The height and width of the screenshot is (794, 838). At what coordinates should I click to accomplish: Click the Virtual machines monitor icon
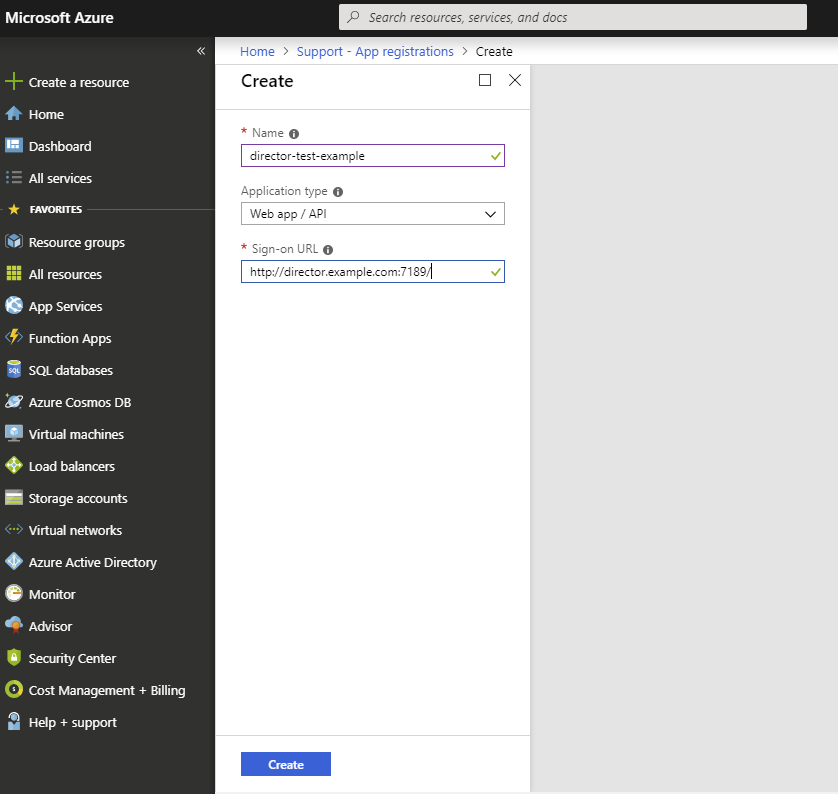[14, 434]
